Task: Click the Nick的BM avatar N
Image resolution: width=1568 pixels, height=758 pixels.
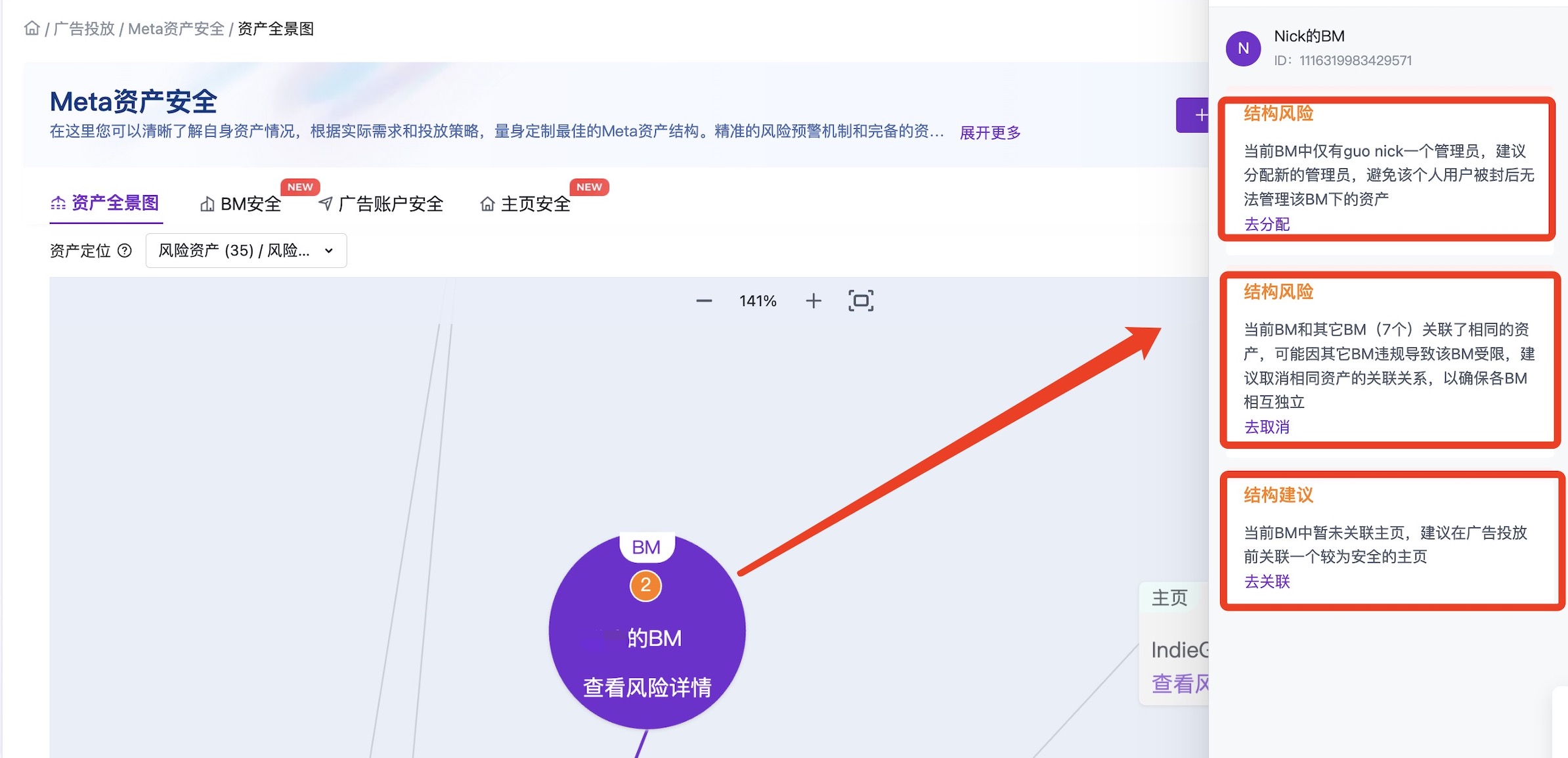Action: [1243, 48]
